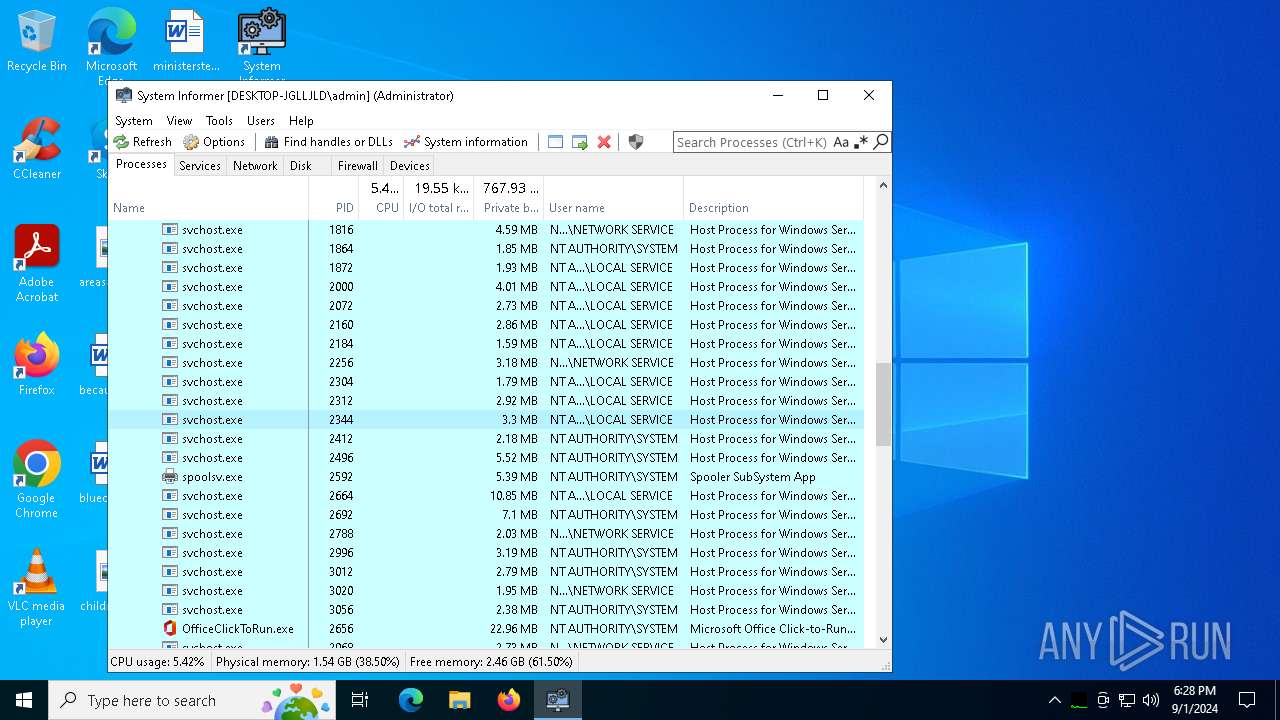Switch to the Services tab
Image resolution: width=1280 pixels, height=720 pixels.
coord(200,166)
